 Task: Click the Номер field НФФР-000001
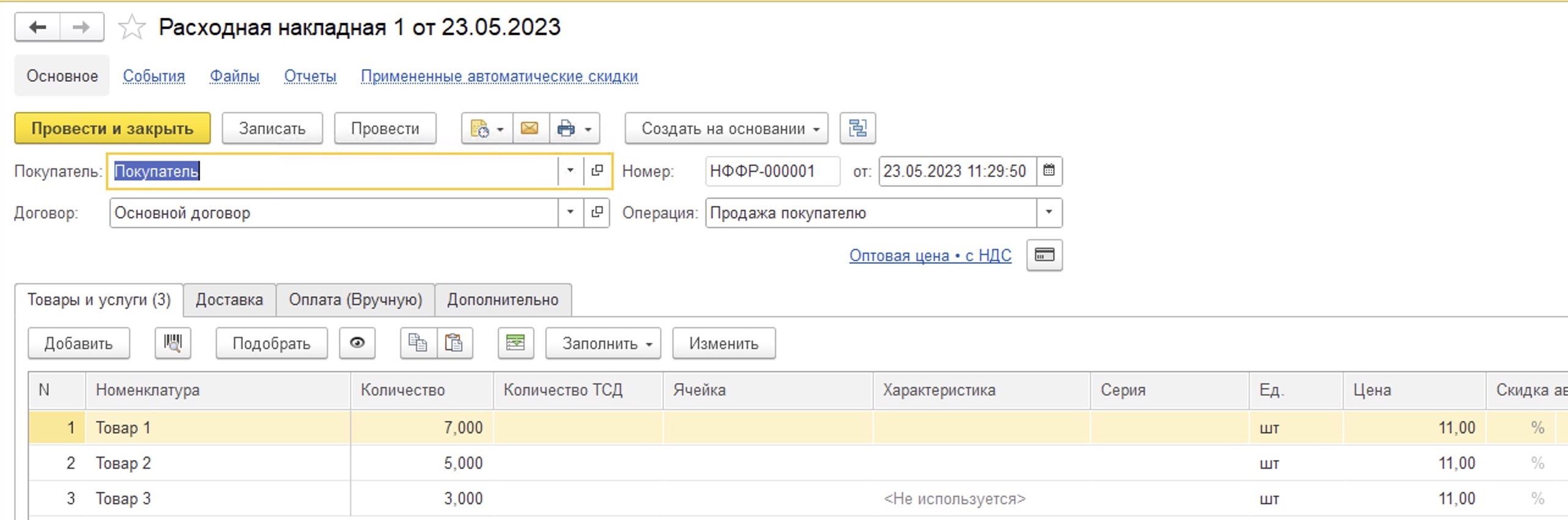(x=772, y=171)
